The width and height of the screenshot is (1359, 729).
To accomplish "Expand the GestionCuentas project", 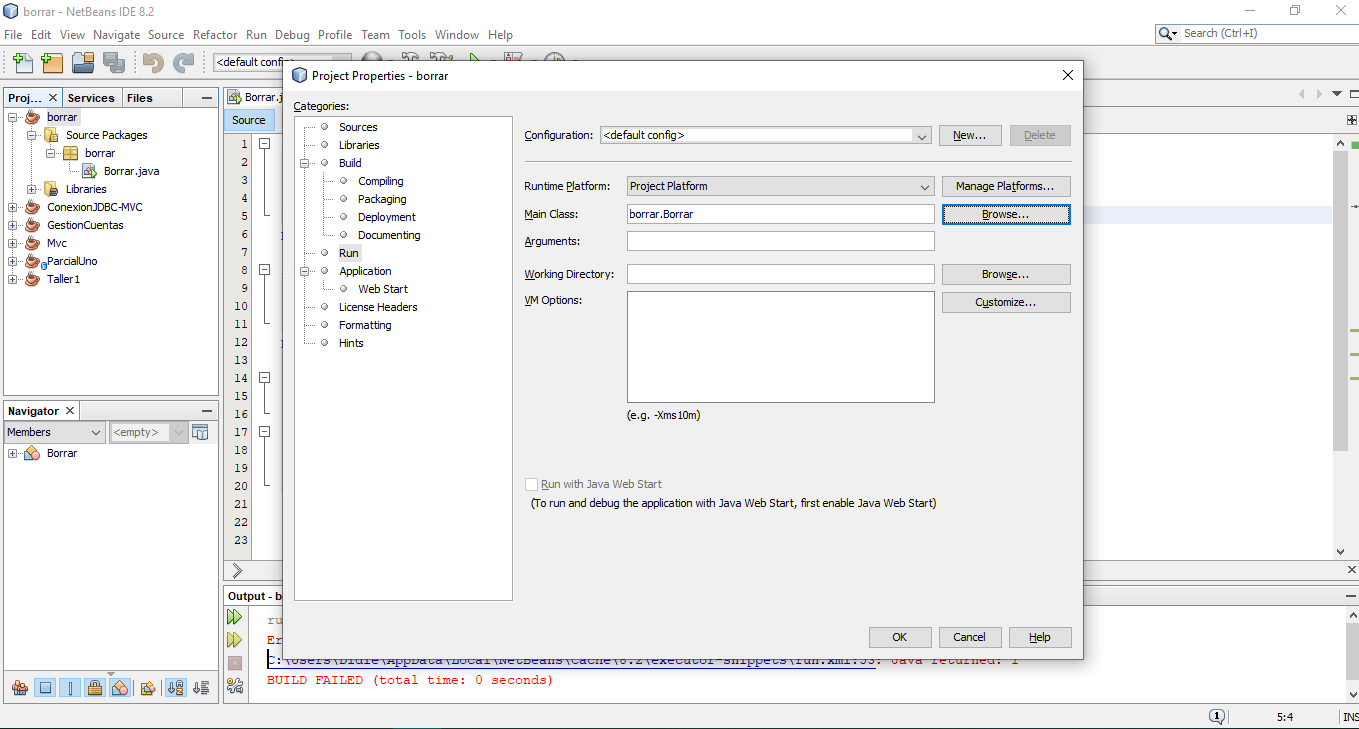I will [x=13, y=225].
